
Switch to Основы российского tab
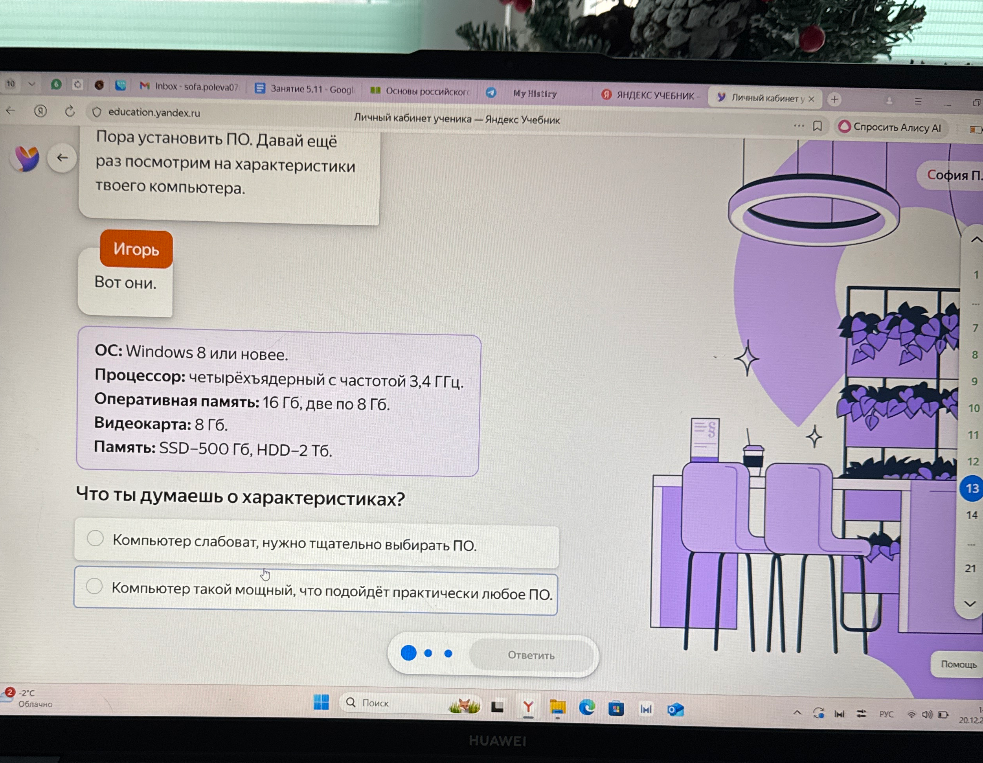click(420, 92)
